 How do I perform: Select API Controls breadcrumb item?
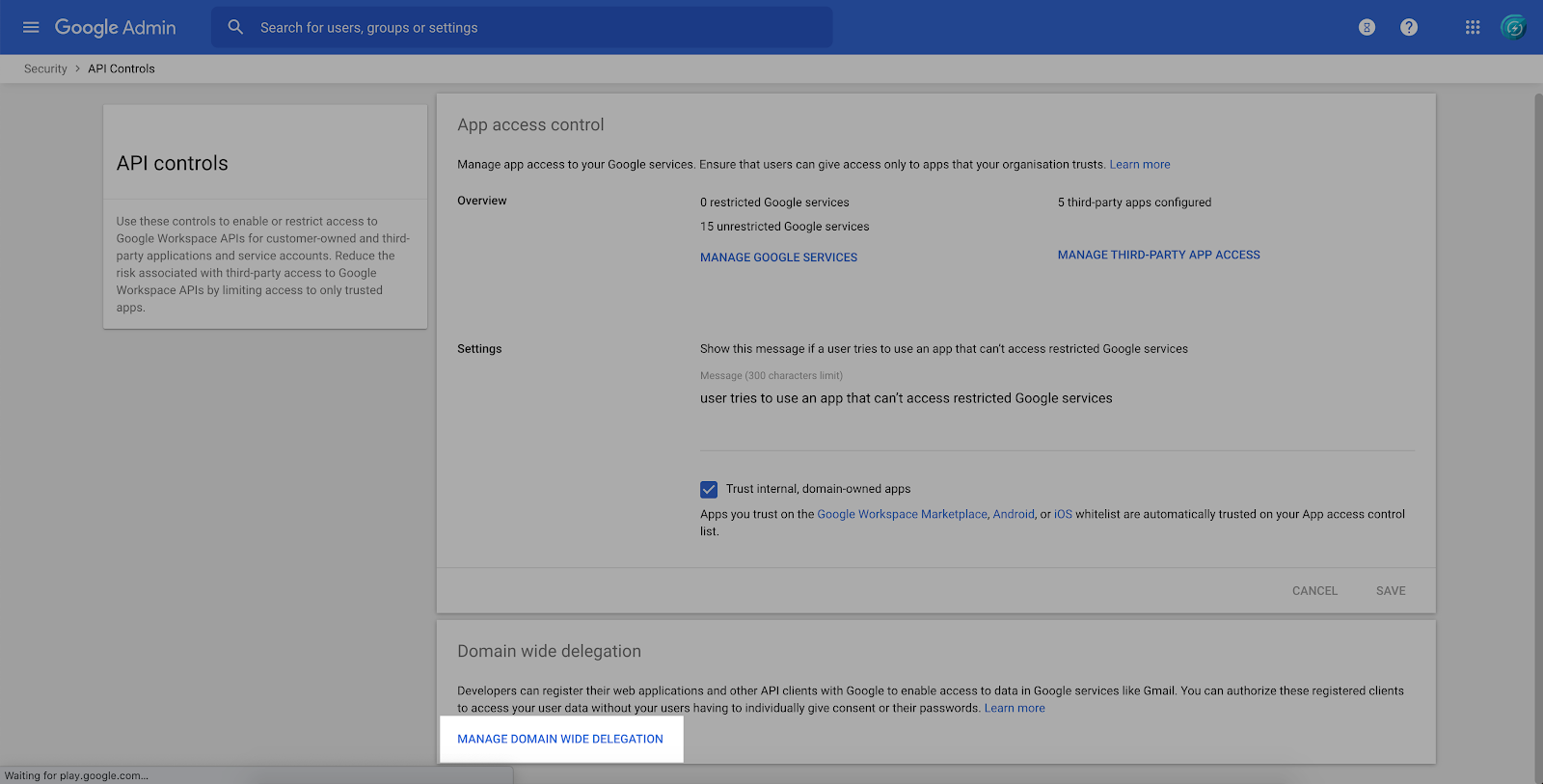pos(122,68)
